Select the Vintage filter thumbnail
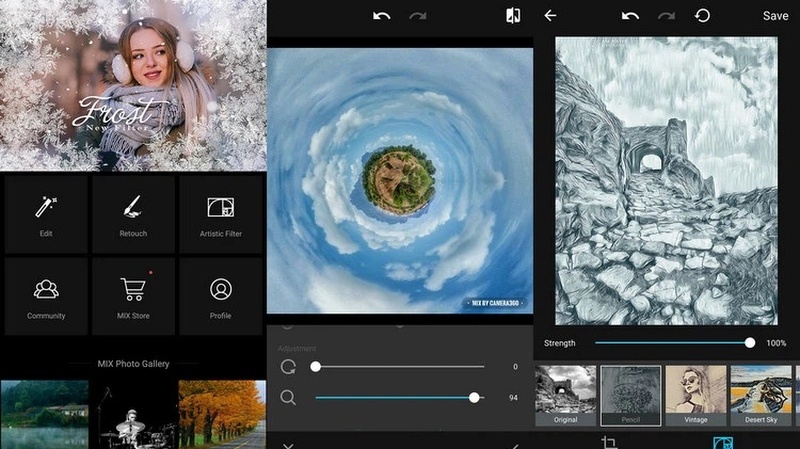Image resolution: width=800 pixels, height=449 pixels. [x=696, y=395]
